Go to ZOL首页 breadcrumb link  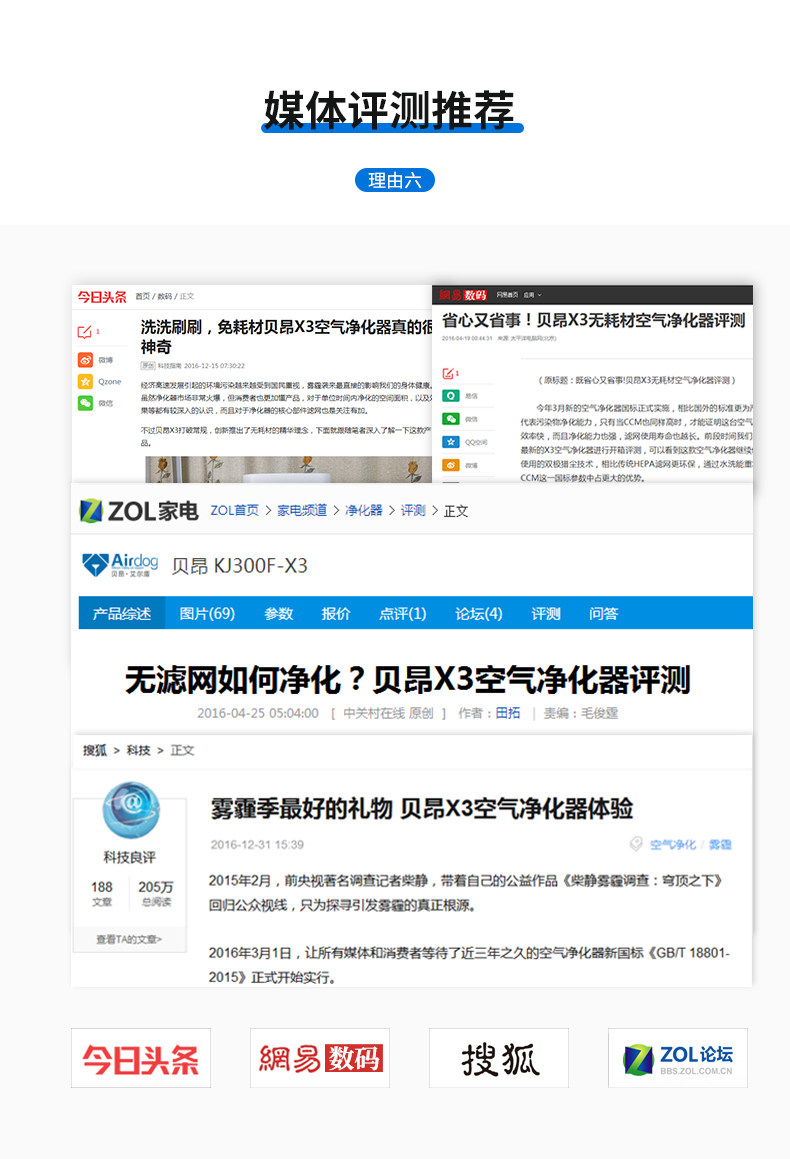click(234, 510)
